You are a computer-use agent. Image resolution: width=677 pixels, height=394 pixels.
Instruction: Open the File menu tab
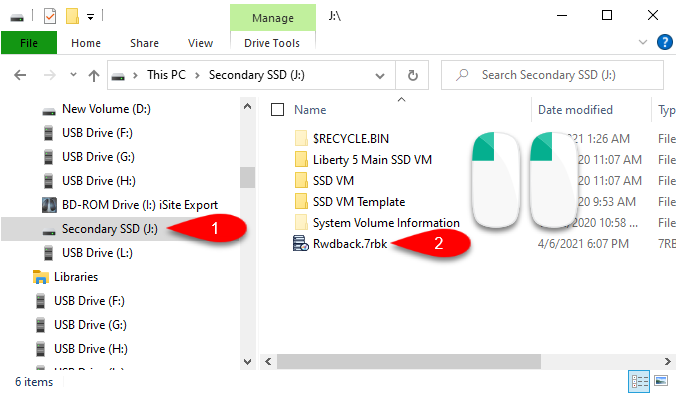pyautogui.click(x=29, y=43)
